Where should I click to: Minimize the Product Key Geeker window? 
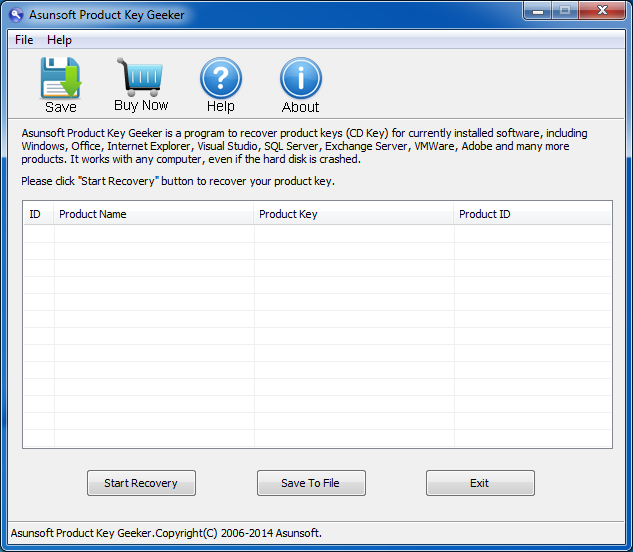click(x=538, y=10)
